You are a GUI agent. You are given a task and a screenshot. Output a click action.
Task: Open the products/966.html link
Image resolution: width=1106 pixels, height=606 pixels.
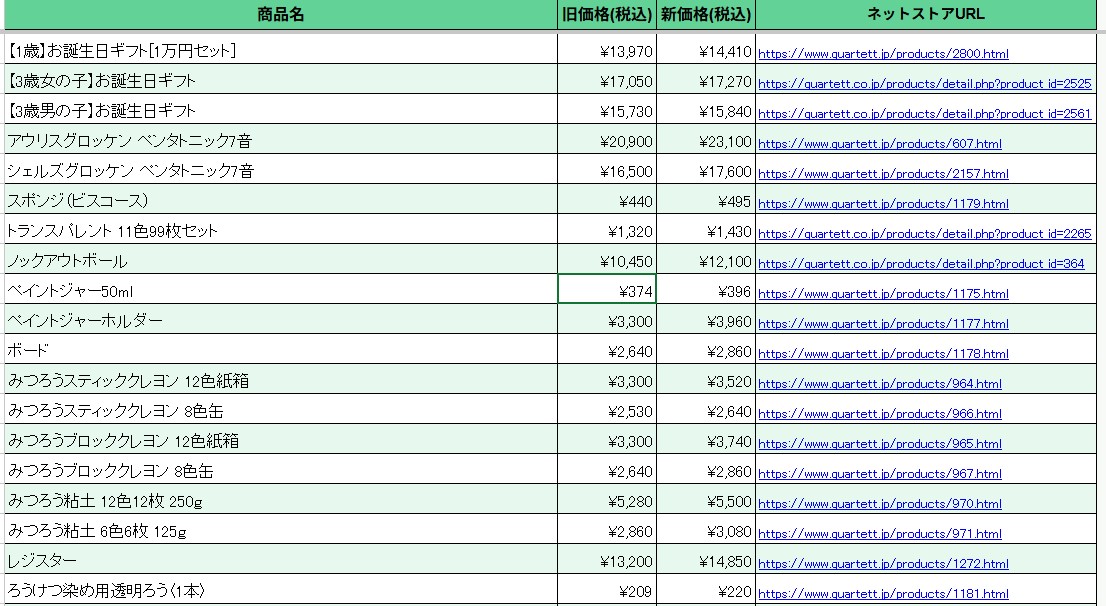[x=880, y=413]
